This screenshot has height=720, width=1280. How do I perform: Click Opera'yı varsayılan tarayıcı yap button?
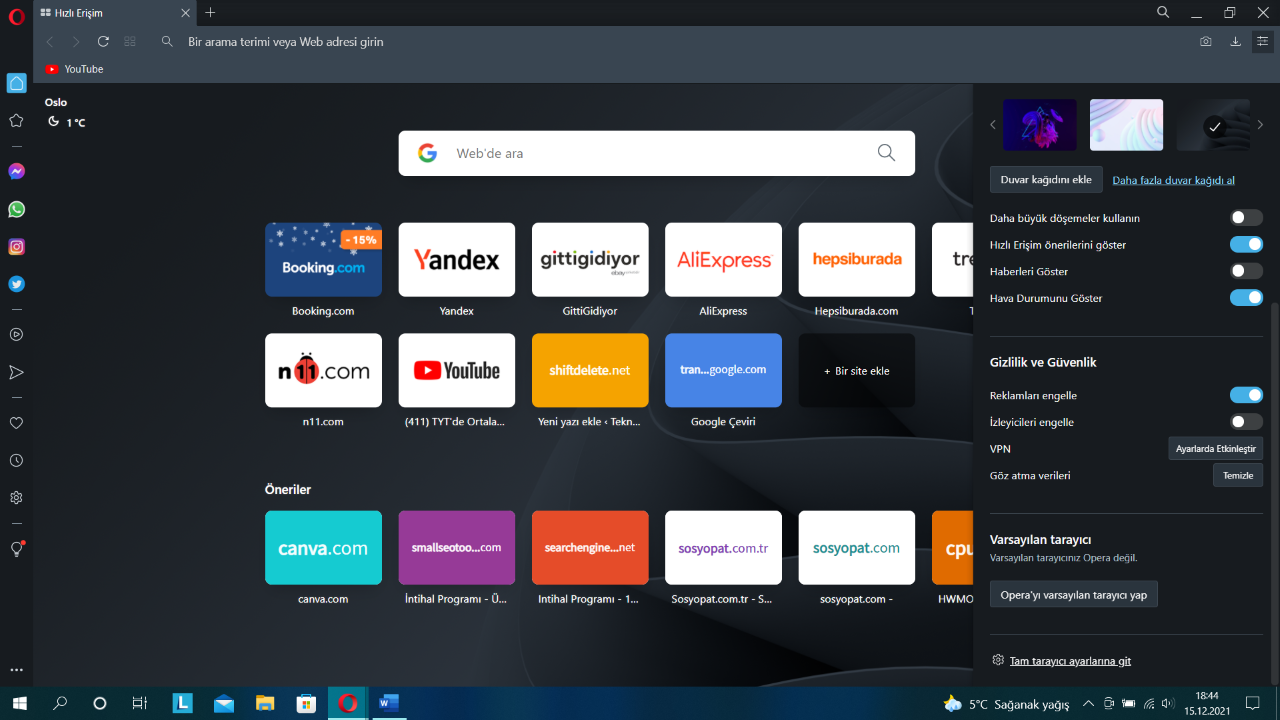[1073, 594]
